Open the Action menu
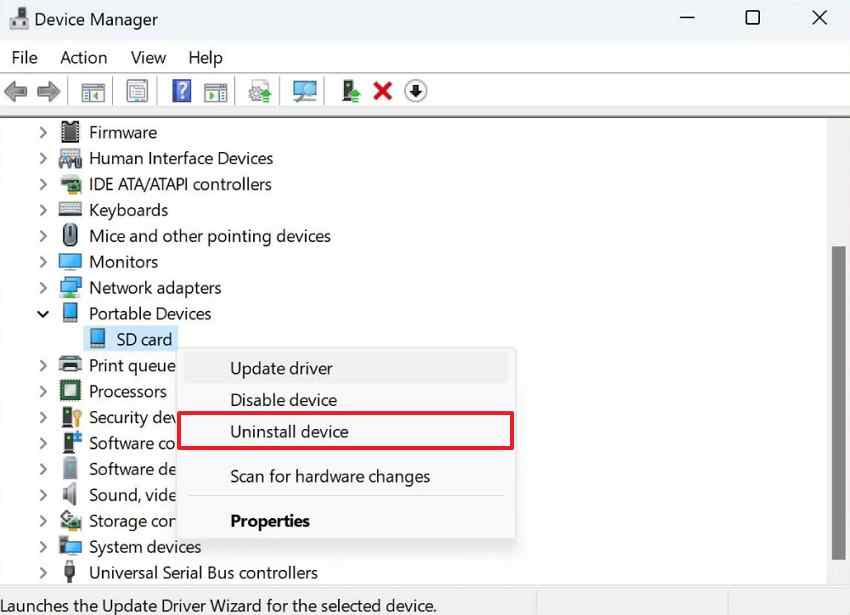Screen dimensions: 850x615 coord(83,57)
